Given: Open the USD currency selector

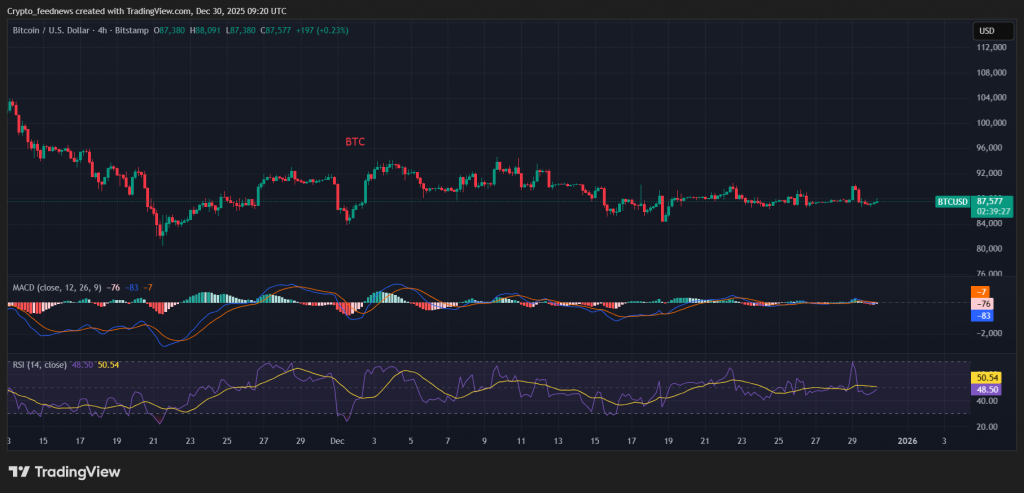Looking at the screenshot, I should tap(986, 31).
